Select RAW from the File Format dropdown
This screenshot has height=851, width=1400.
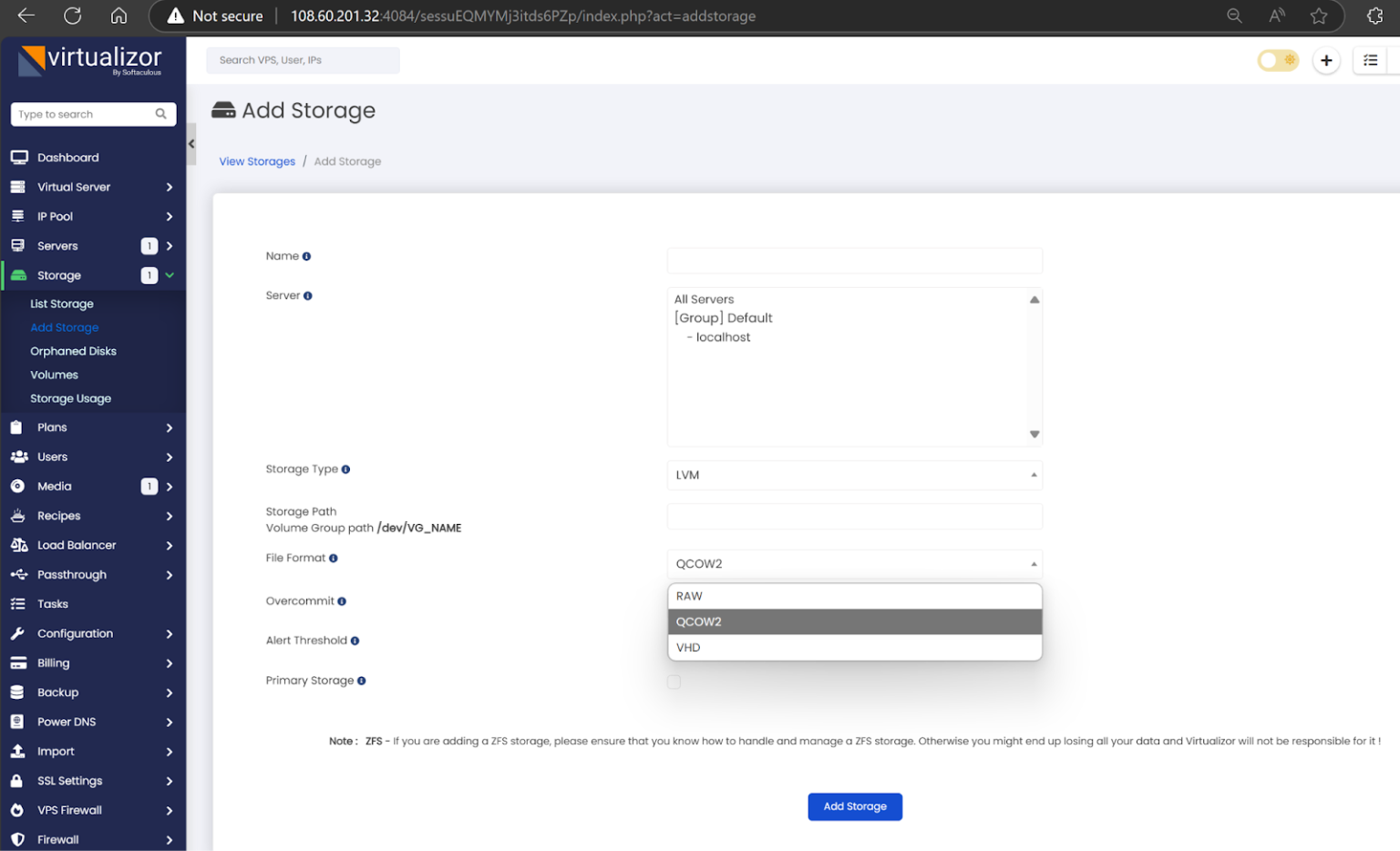click(855, 595)
